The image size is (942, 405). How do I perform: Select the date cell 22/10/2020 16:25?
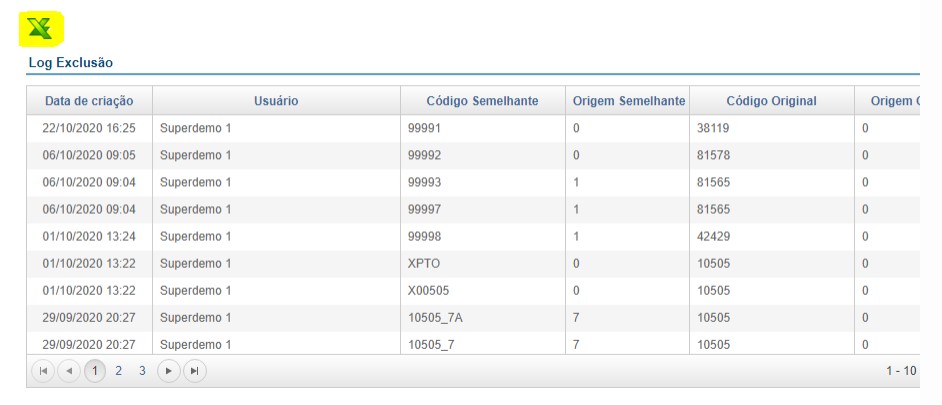tap(89, 128)
